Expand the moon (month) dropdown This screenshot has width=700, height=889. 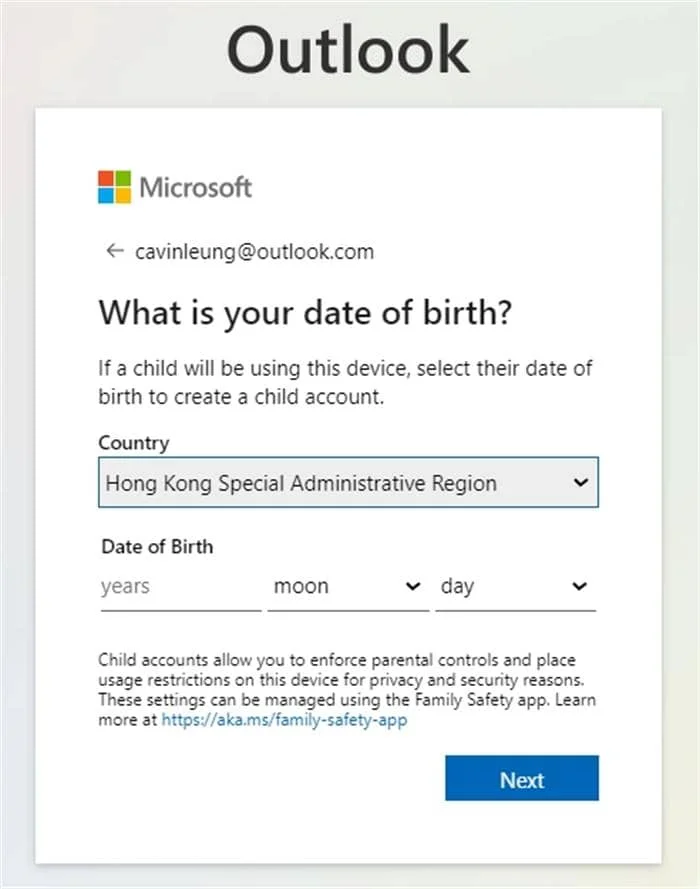(348, 586)
